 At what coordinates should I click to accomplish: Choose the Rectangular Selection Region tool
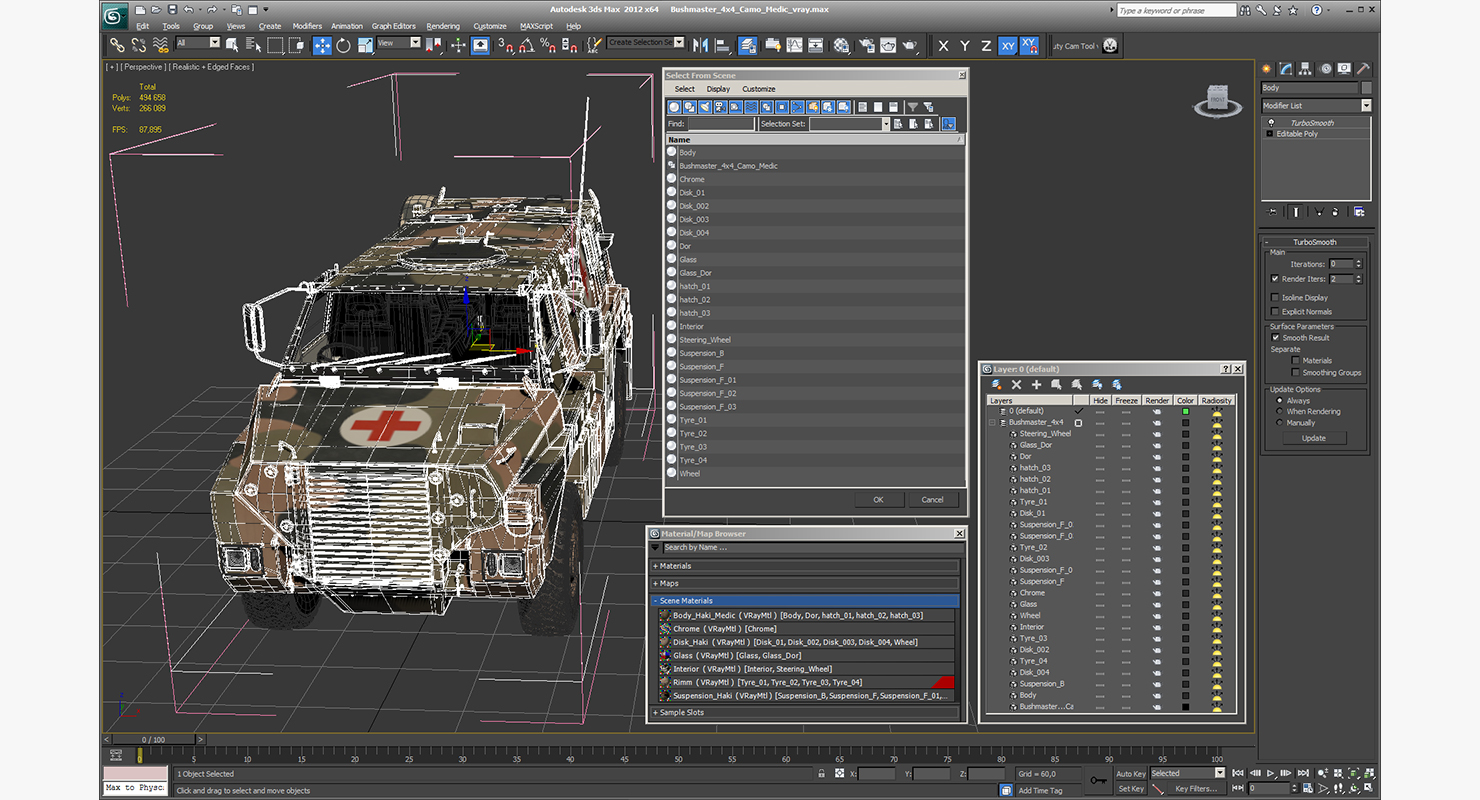pos(275,45)
